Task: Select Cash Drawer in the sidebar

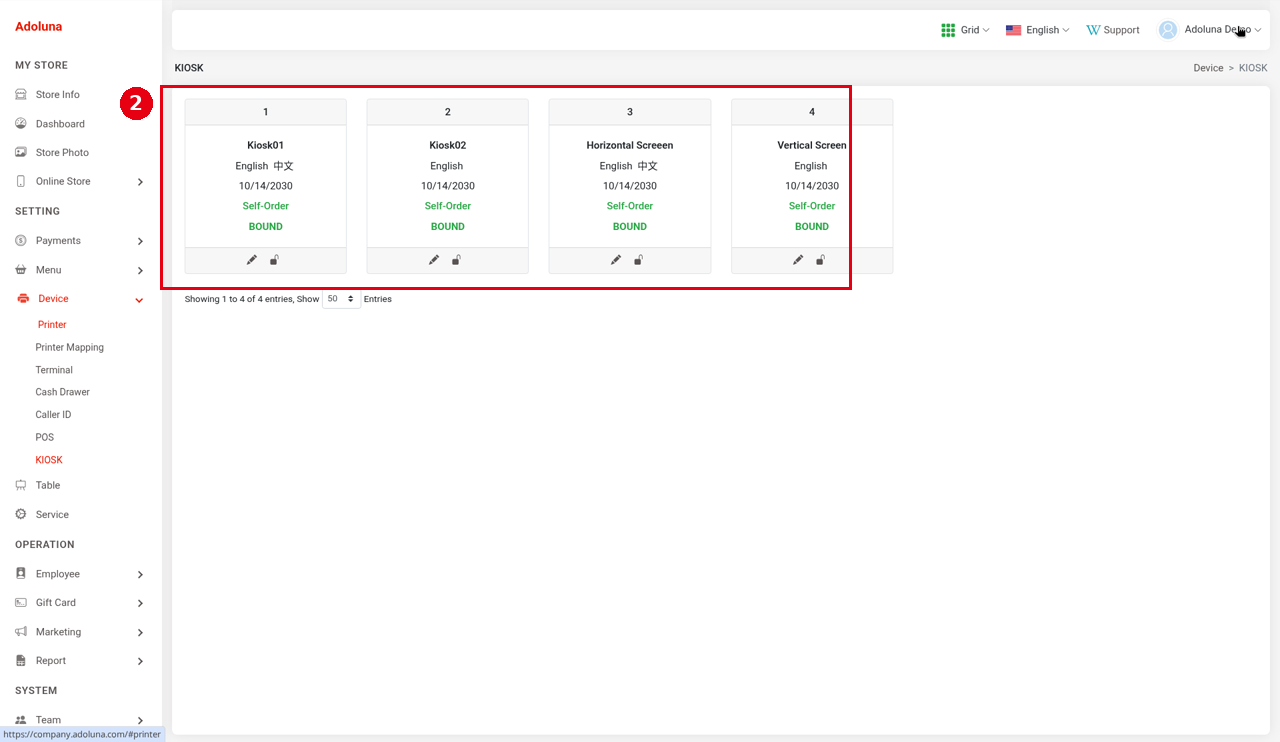Action: coord(63,392)
